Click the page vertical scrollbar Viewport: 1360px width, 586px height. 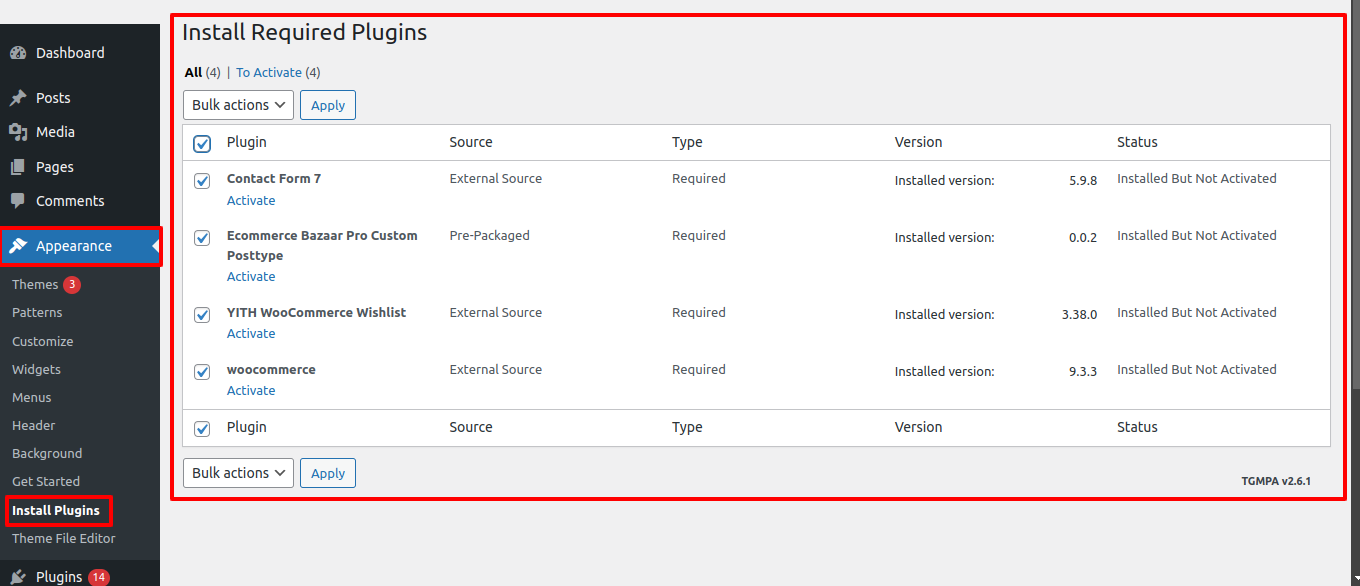pyautogui.click(x=1355, y=200)
